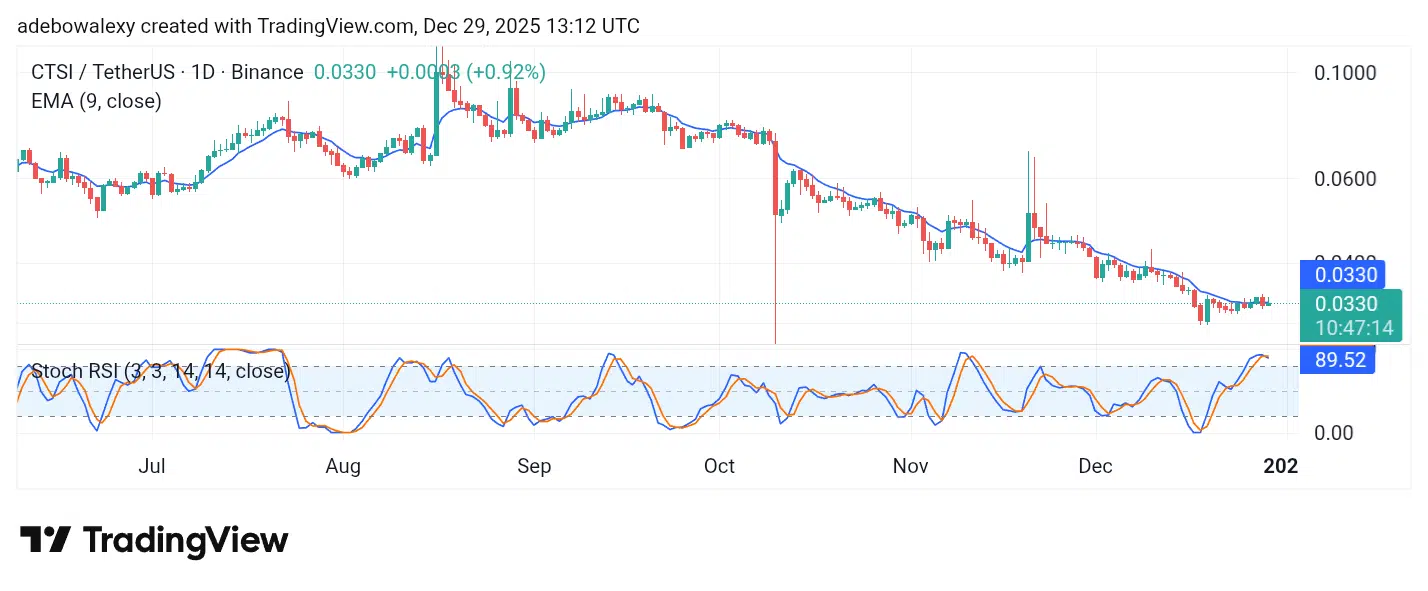Click the 0.1000 price scale level
The width and height of the screenshot is (1428, 591).
1346,73
